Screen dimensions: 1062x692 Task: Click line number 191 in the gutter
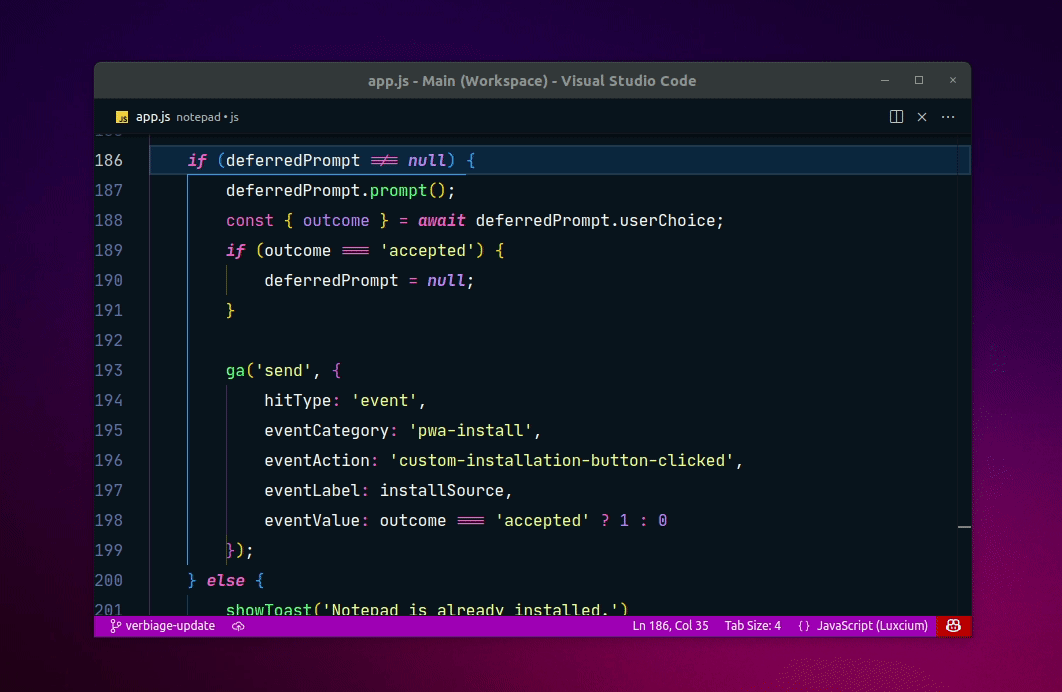(109, 310)
